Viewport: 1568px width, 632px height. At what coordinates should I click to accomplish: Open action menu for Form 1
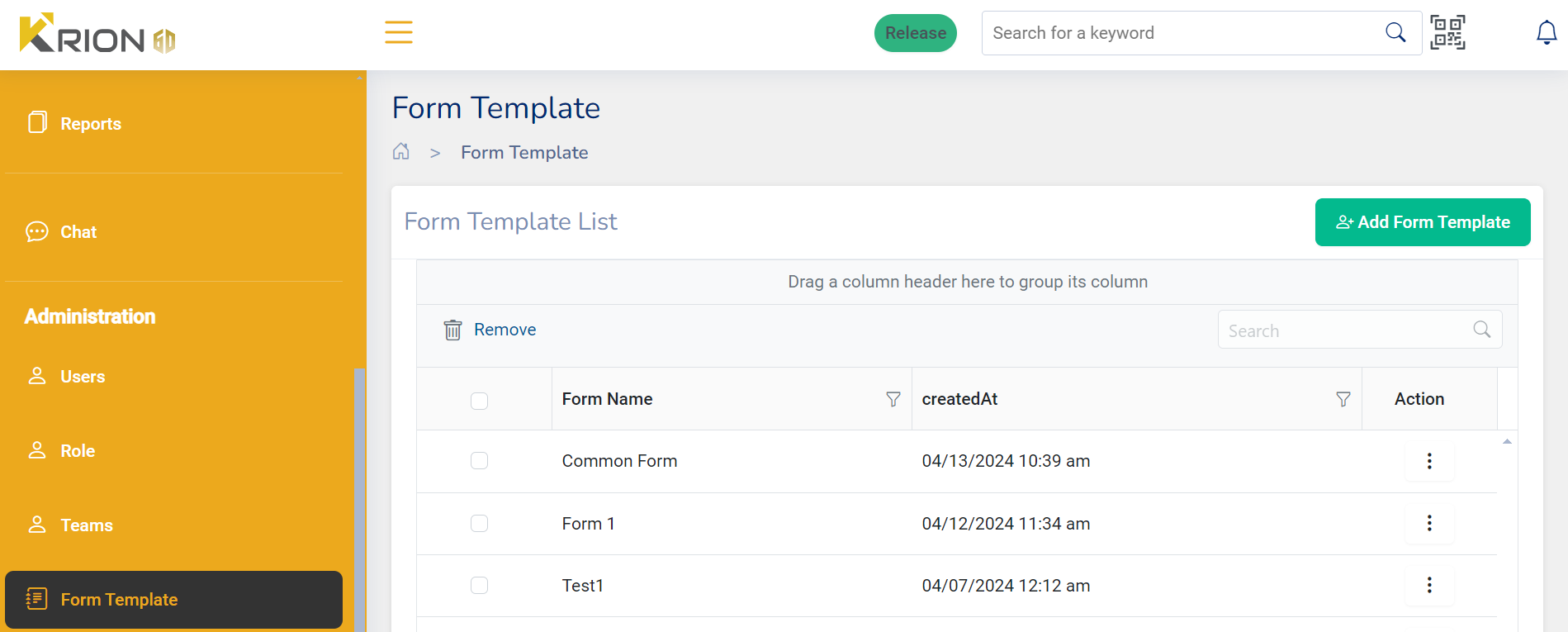(x=1429, y=524)
